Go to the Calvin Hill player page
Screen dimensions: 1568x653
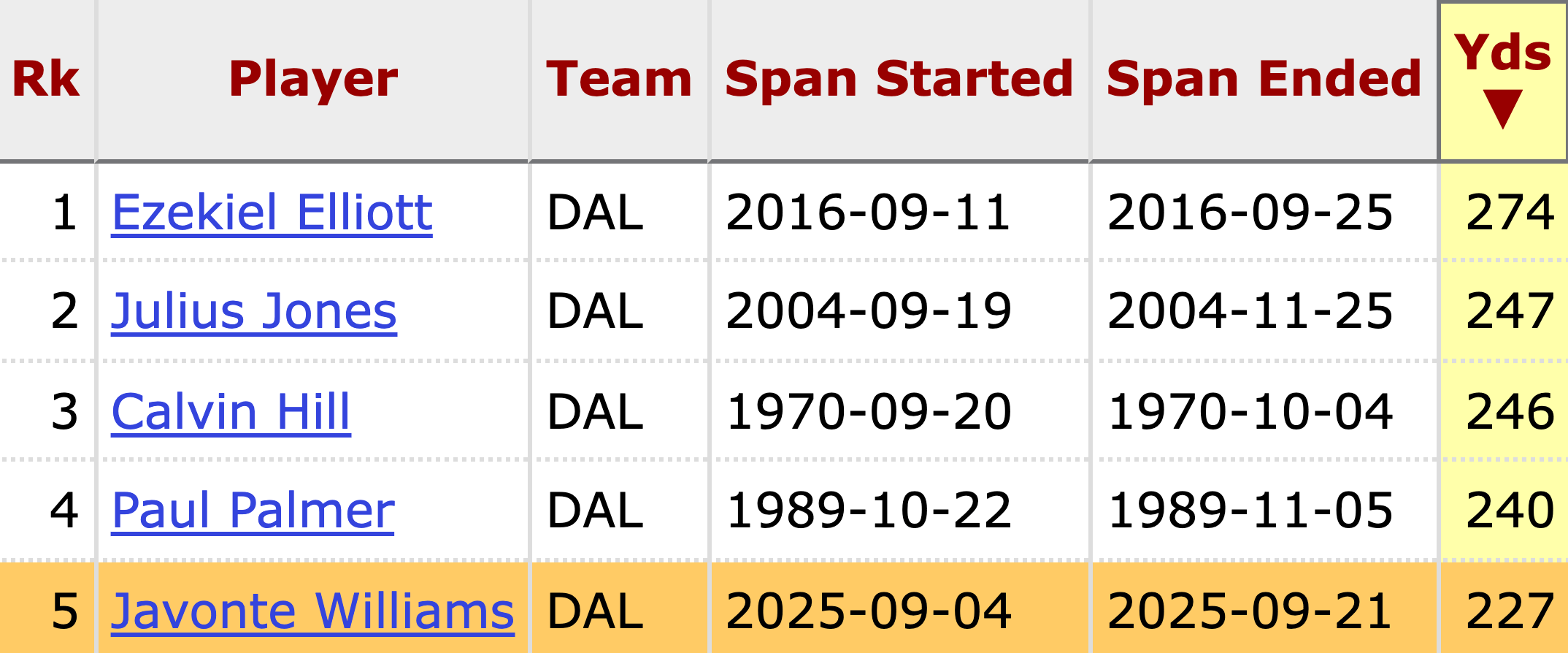click(231, 411)
